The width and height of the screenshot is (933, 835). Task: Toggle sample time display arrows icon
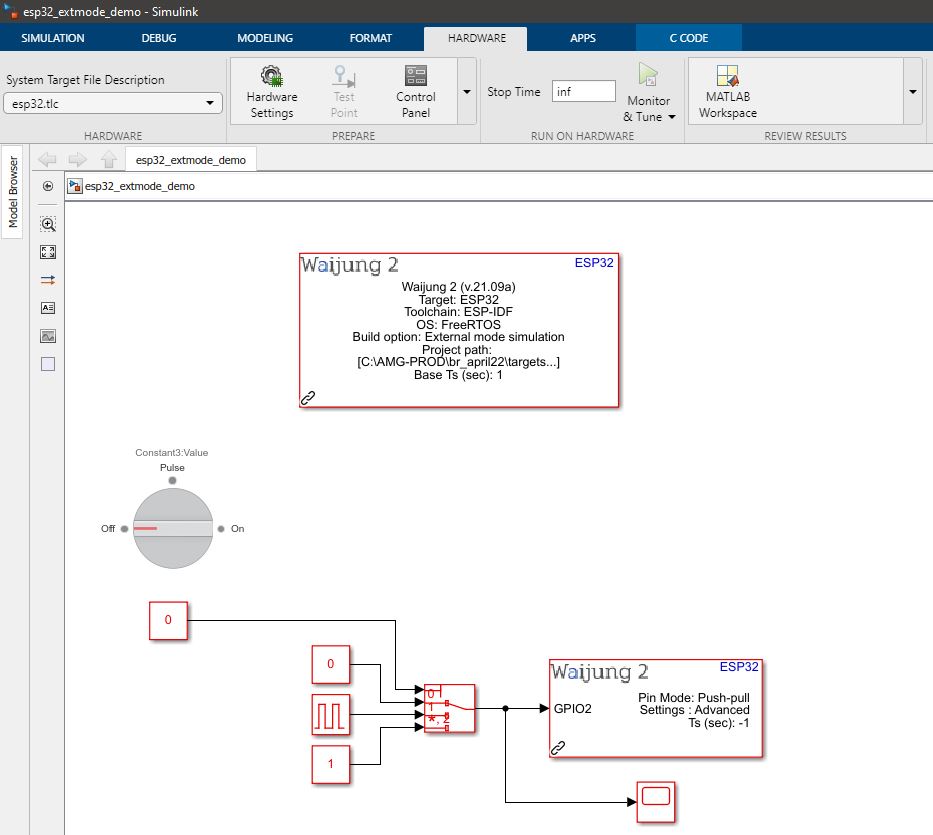coord(48,280)
